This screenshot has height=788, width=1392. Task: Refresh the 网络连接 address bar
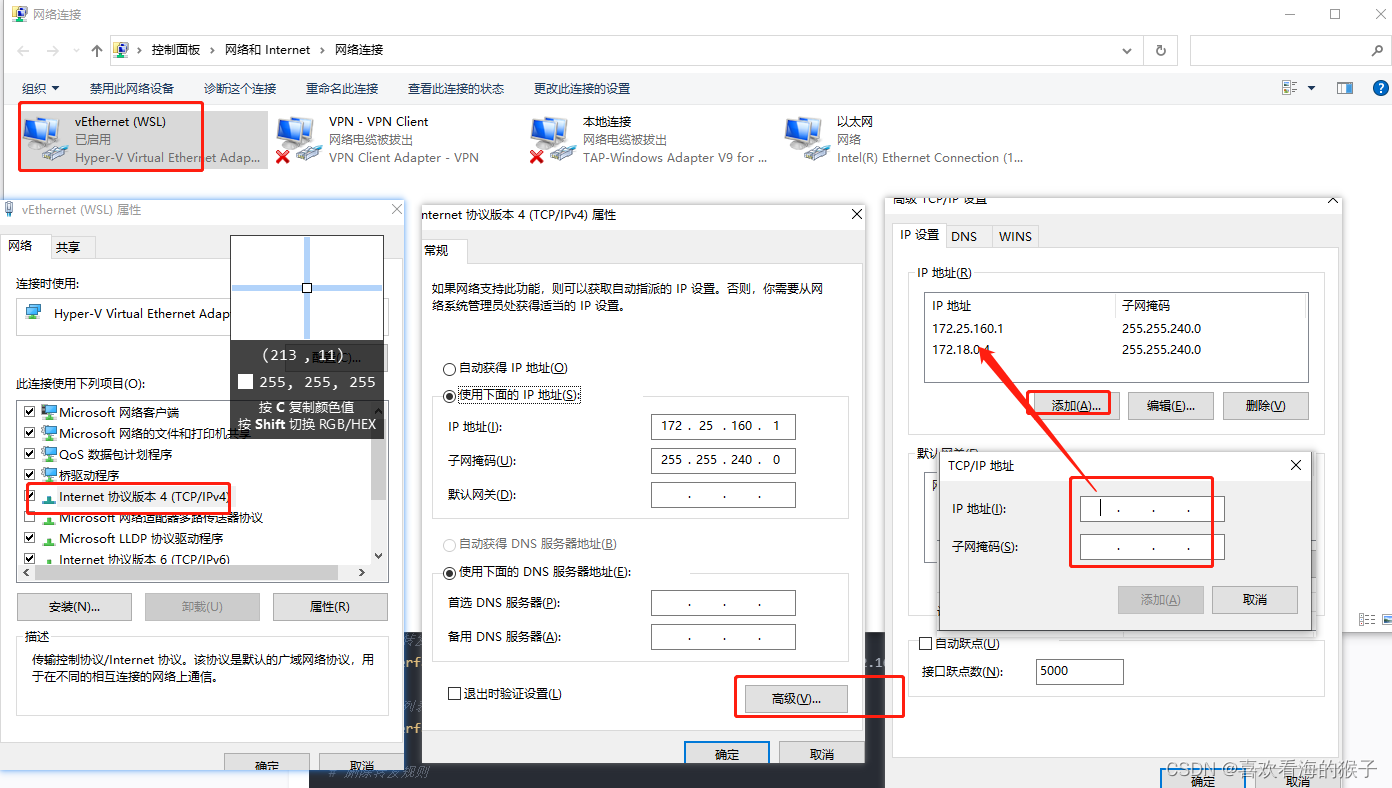[1160, 50]
